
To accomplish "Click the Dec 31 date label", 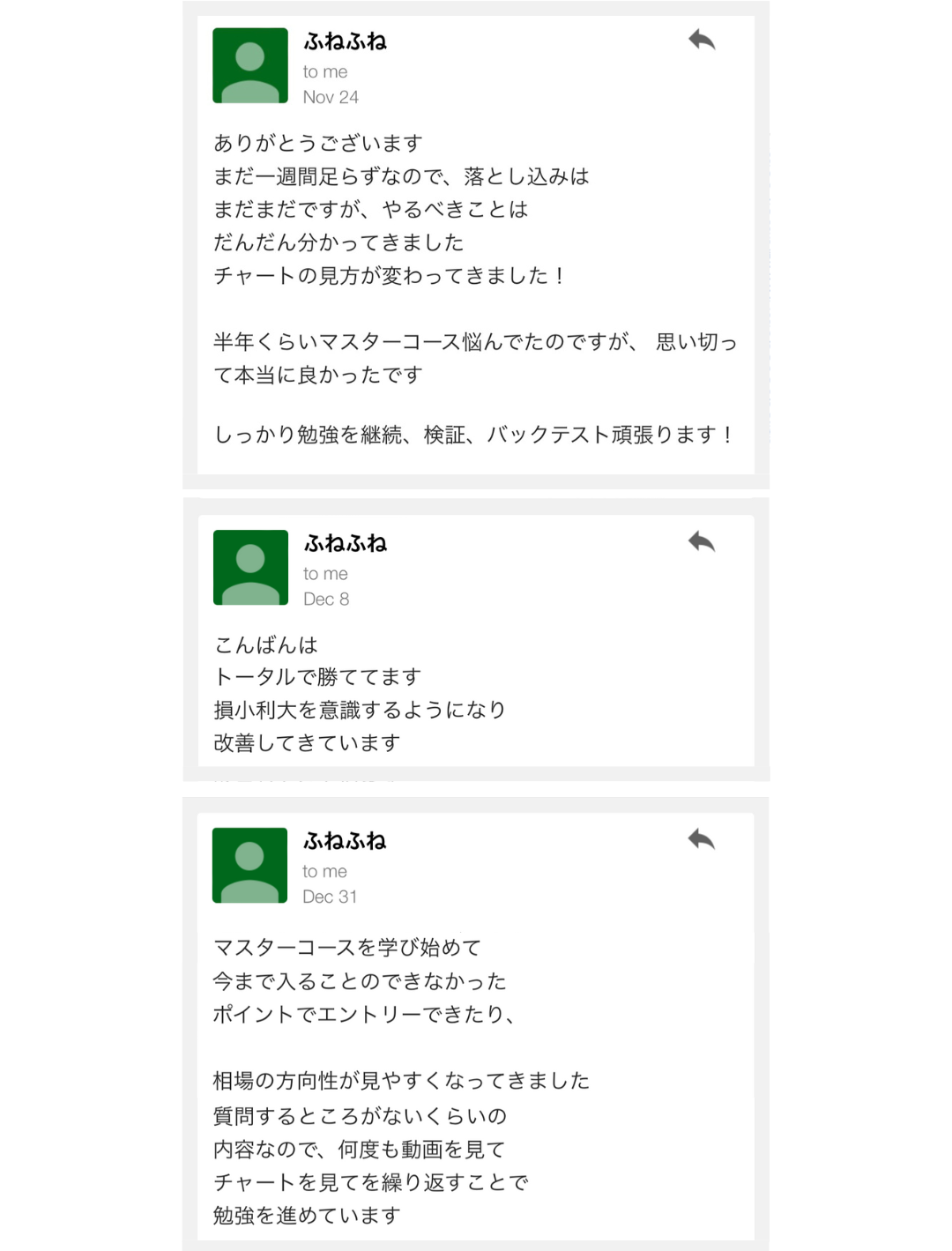I will pos(330,897).
